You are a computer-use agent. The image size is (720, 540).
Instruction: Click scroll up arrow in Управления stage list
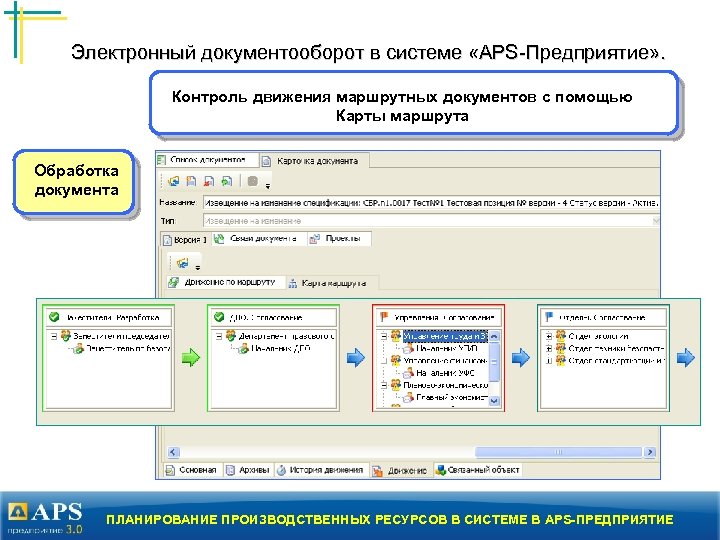[x=494, y=337]
